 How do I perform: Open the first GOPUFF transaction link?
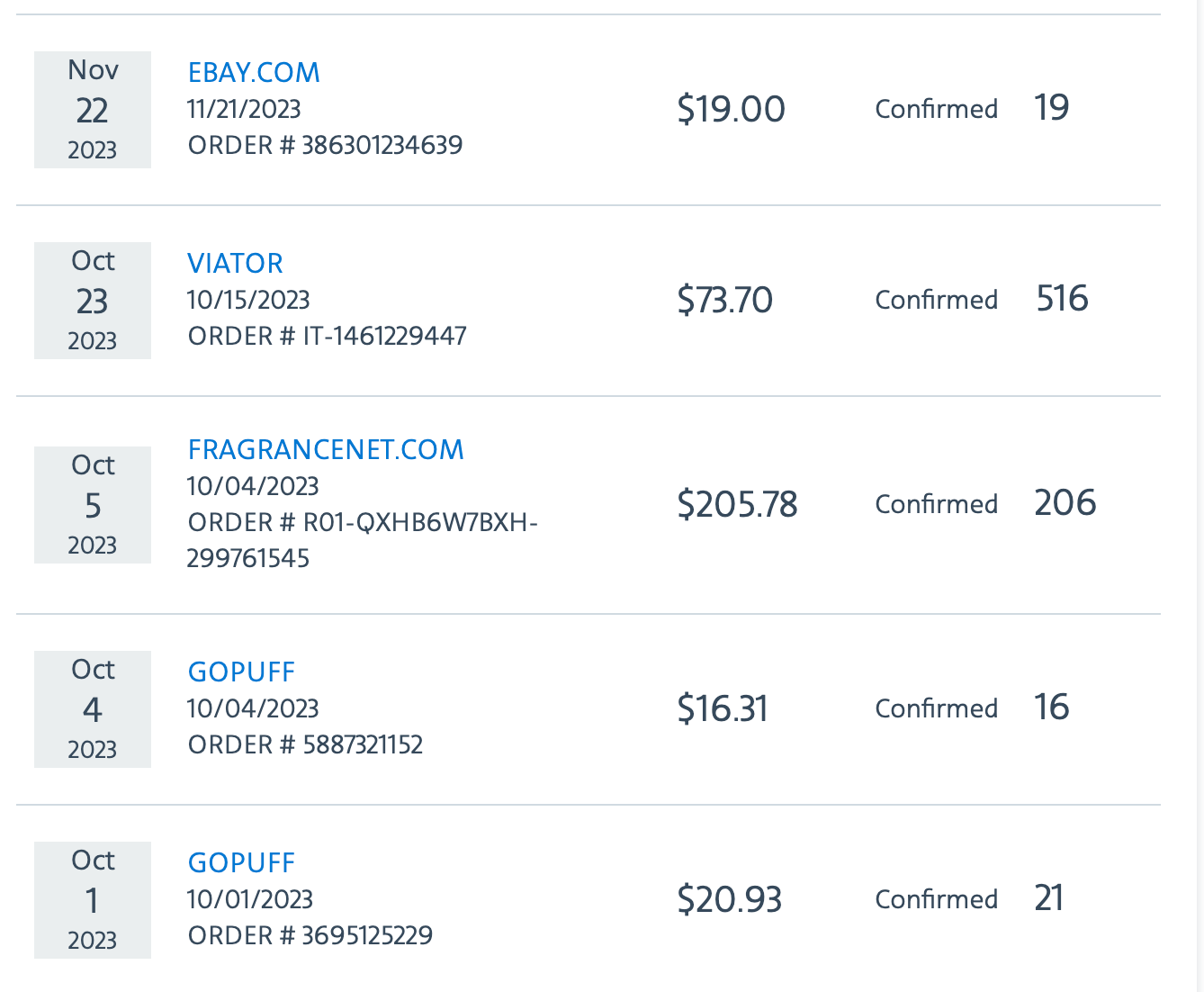pos(241,672)
